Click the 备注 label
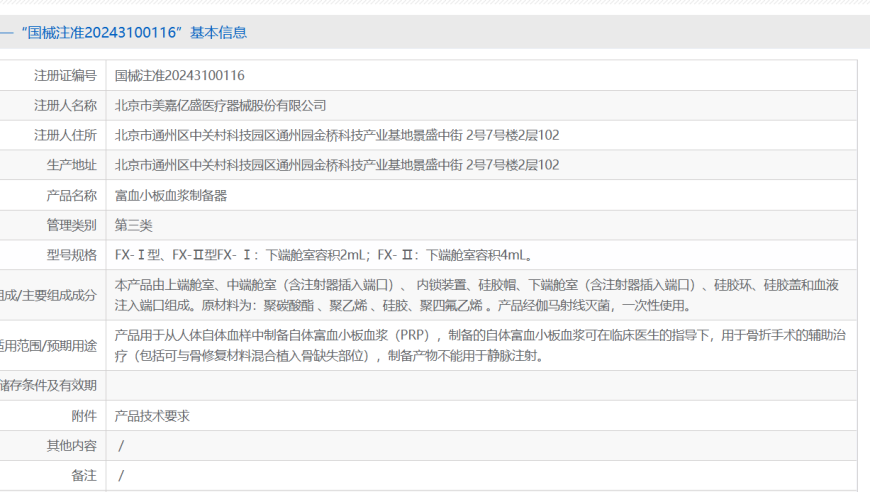Viewport: 870px width, 492px height. pyautogui.click(x=84, y=476)
